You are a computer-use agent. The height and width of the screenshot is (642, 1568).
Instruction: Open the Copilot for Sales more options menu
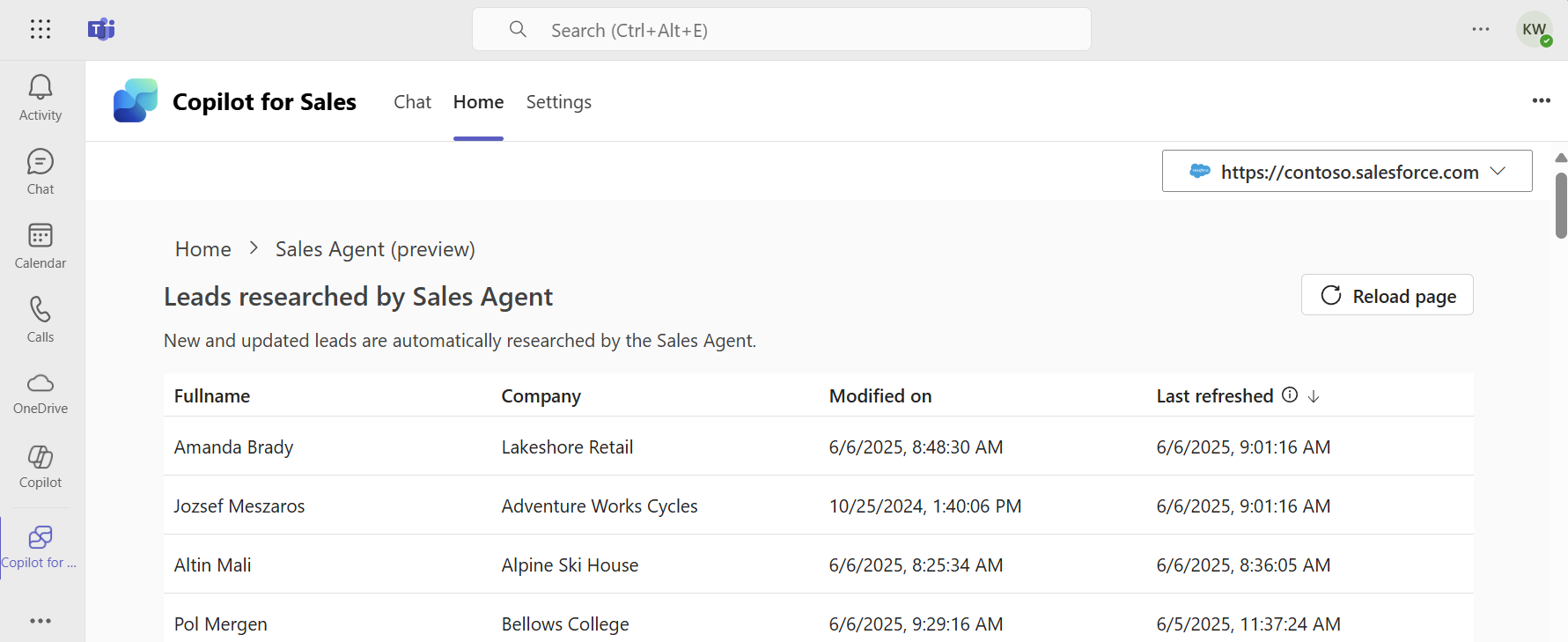point(1541,100)
